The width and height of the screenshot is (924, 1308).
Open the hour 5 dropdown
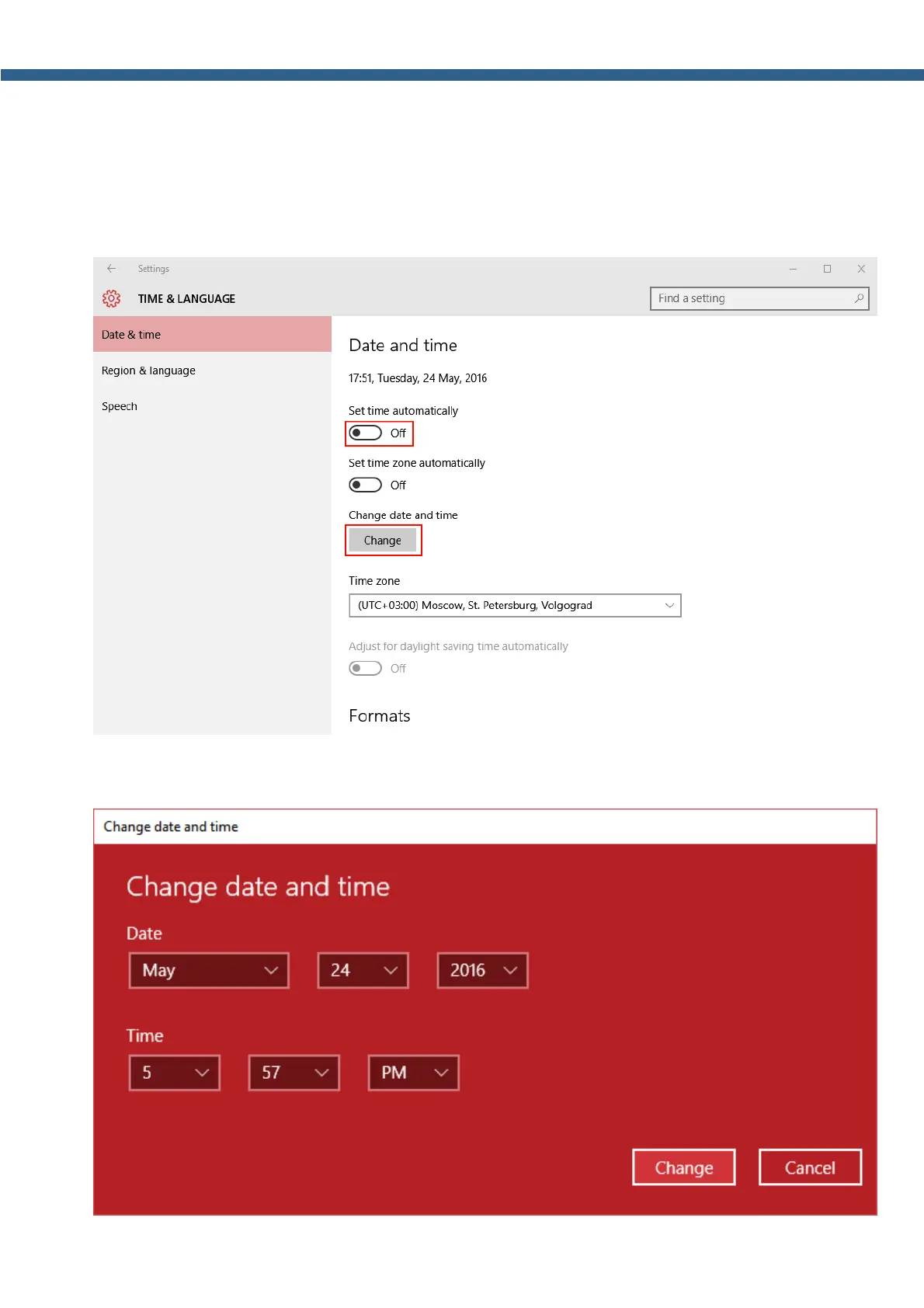coord(174,1073)
